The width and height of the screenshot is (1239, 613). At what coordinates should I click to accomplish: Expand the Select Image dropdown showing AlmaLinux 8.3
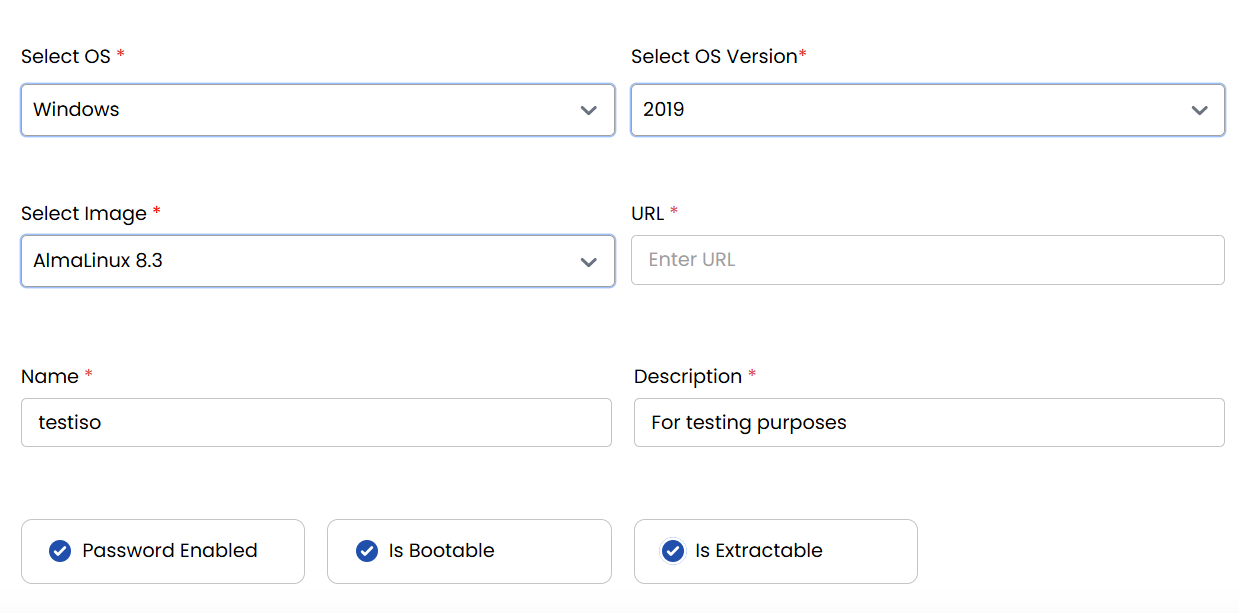click(x=300, y=261)
